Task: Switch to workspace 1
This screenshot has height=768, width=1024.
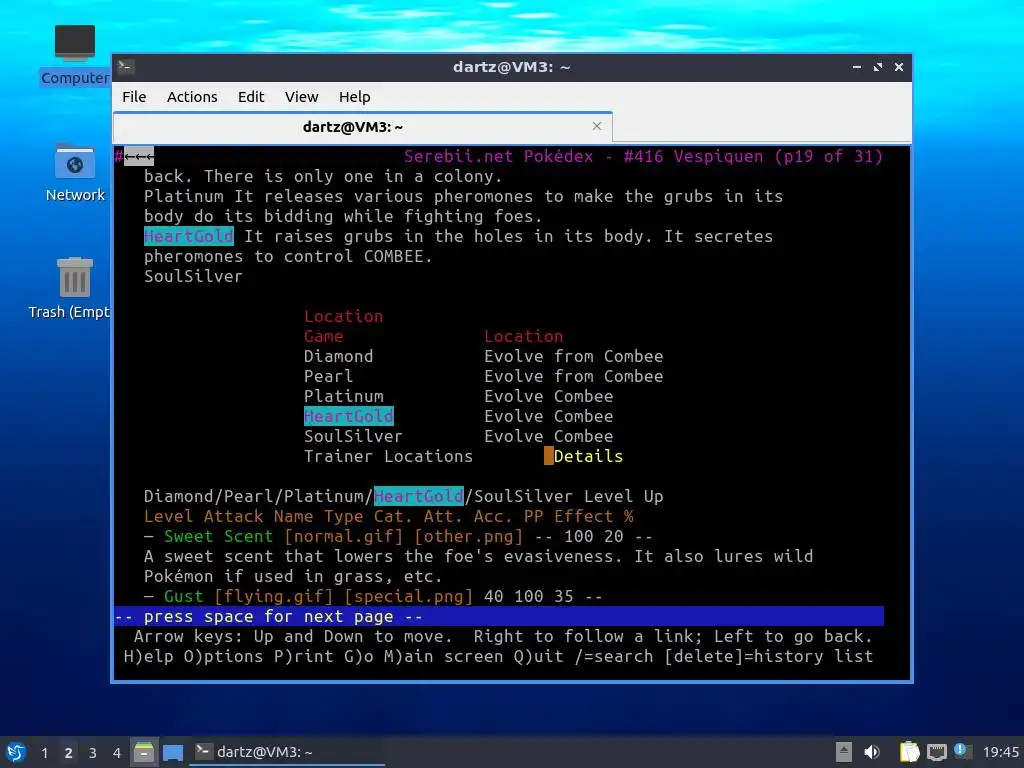Action: click(x=44, y=752)
